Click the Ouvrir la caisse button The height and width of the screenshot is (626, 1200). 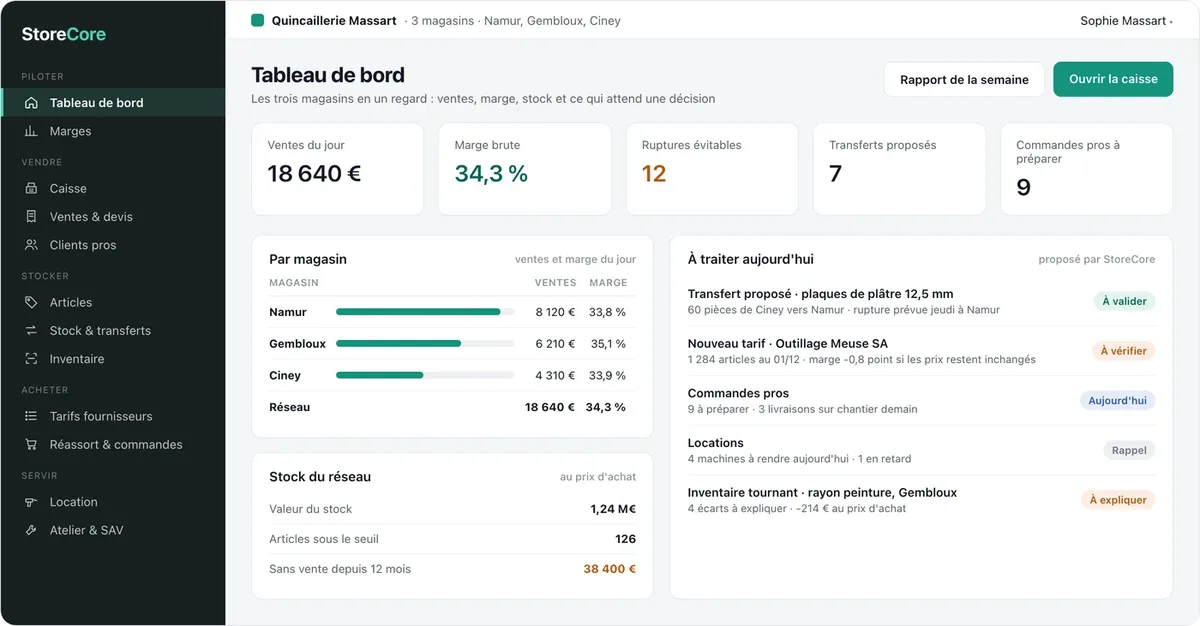(1113, 80)
